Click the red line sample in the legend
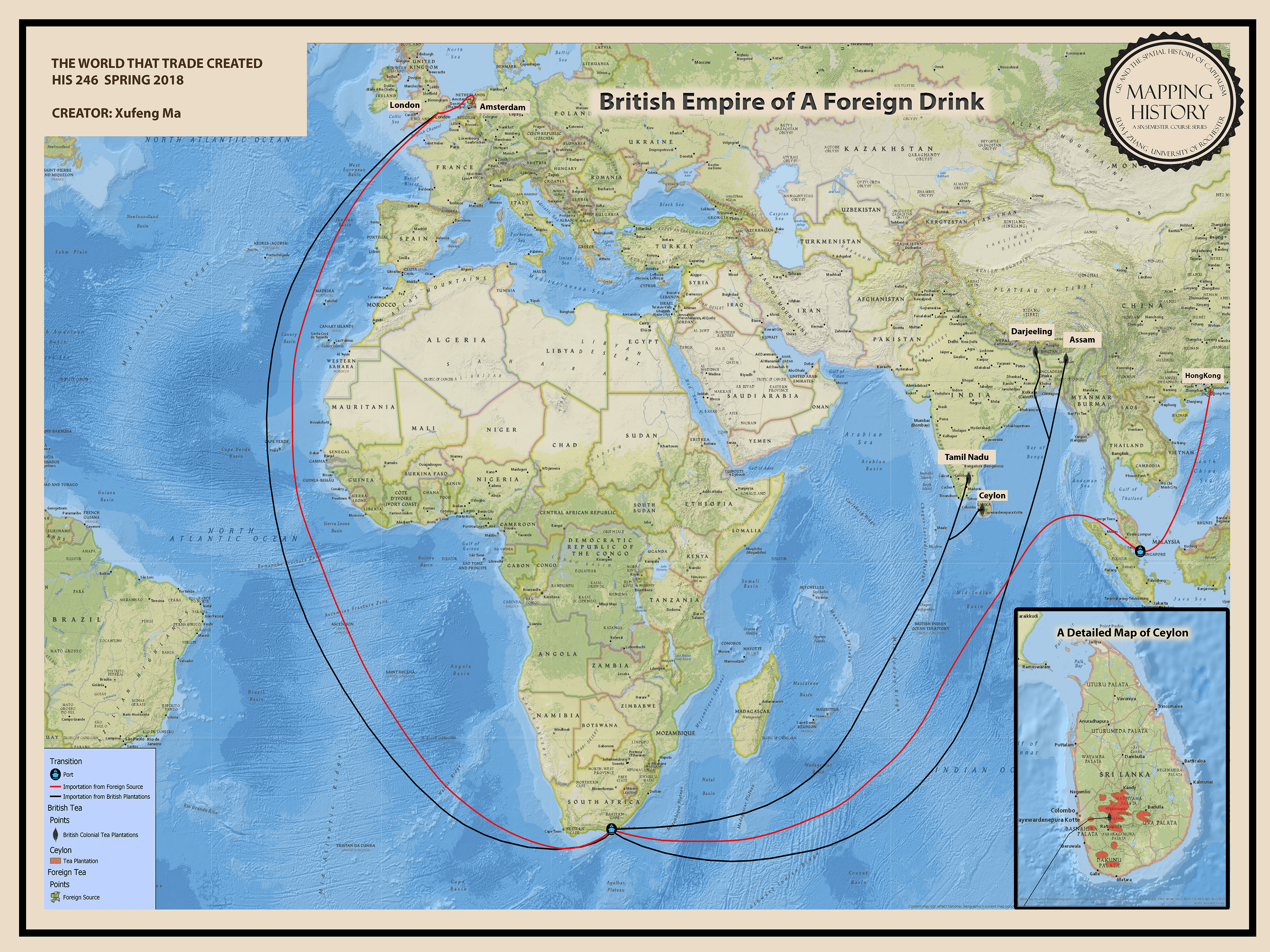Screen dimensions: 1270x952 point(55,787)
